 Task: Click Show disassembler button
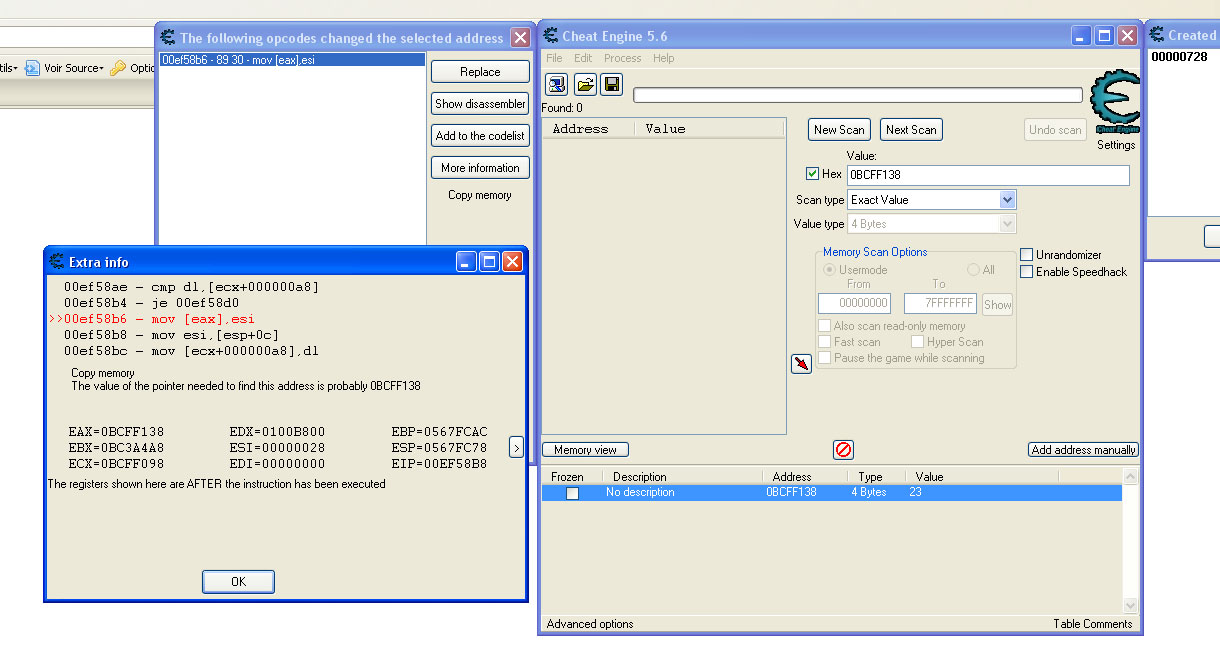(x=480, y=104)
